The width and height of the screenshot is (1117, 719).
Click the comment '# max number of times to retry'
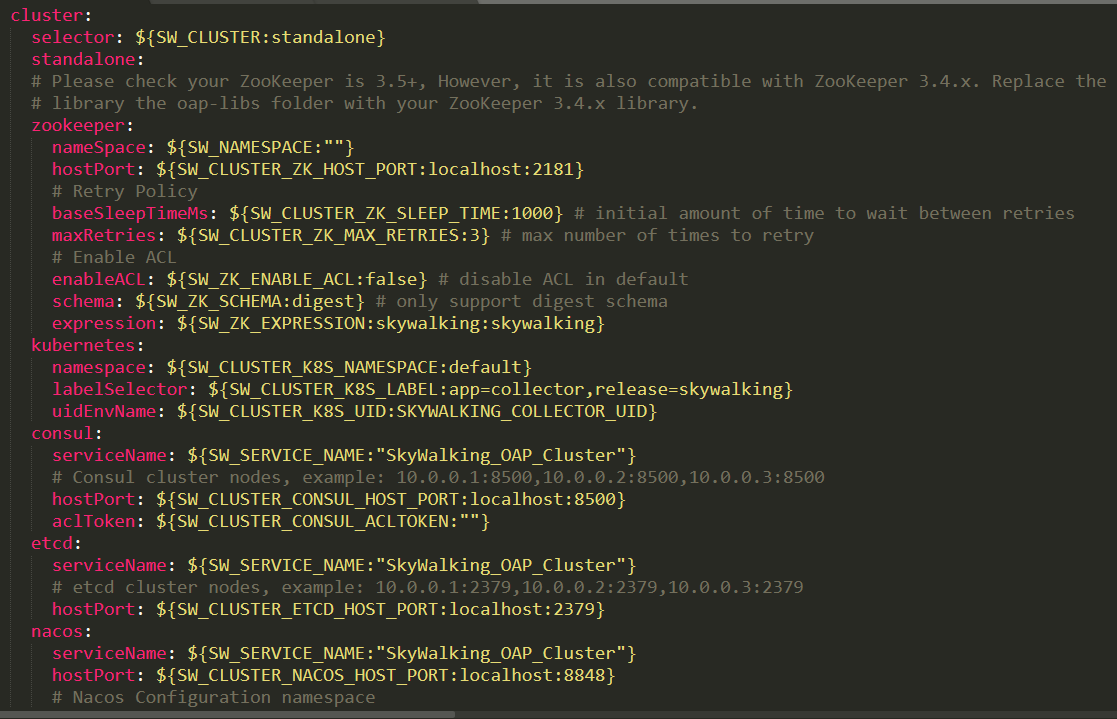(x=658, y=236)
